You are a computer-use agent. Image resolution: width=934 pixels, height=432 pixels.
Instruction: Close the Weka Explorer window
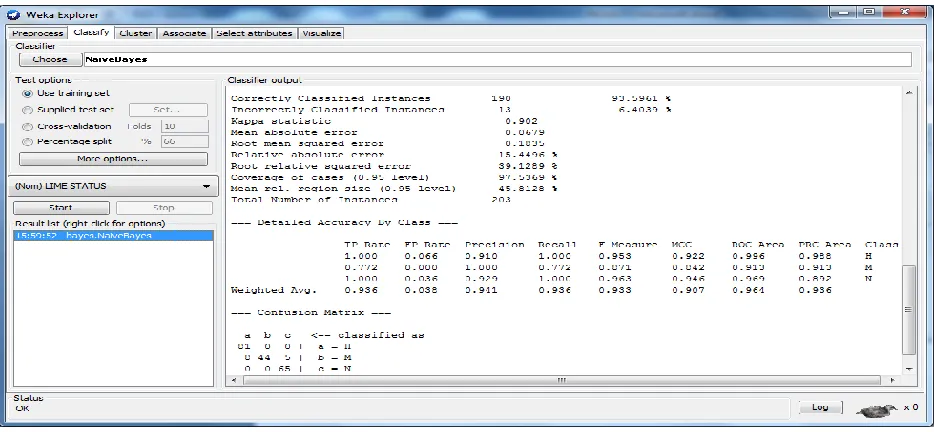point(905,13)
